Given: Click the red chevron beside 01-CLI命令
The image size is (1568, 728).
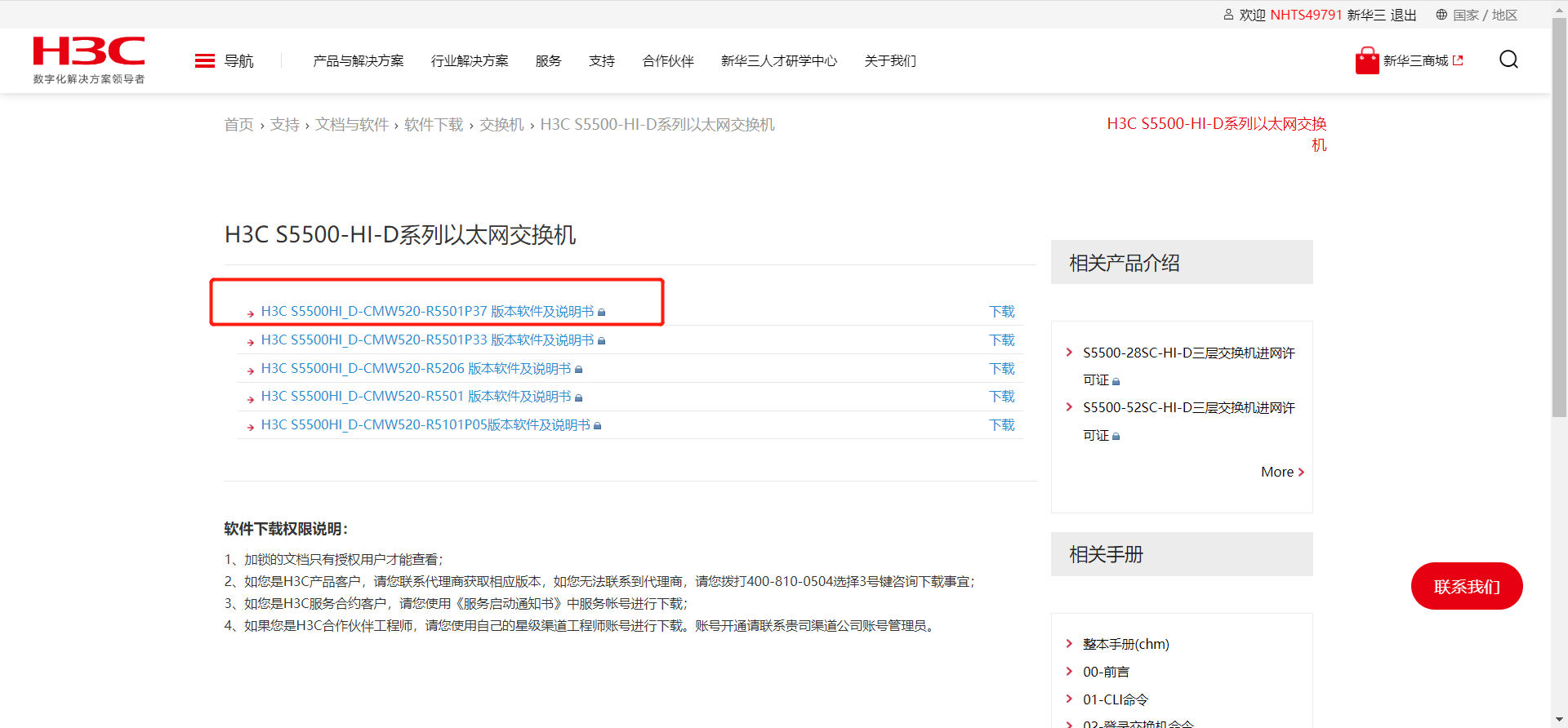Looking at the screenshot, I should click(1069, 699).
